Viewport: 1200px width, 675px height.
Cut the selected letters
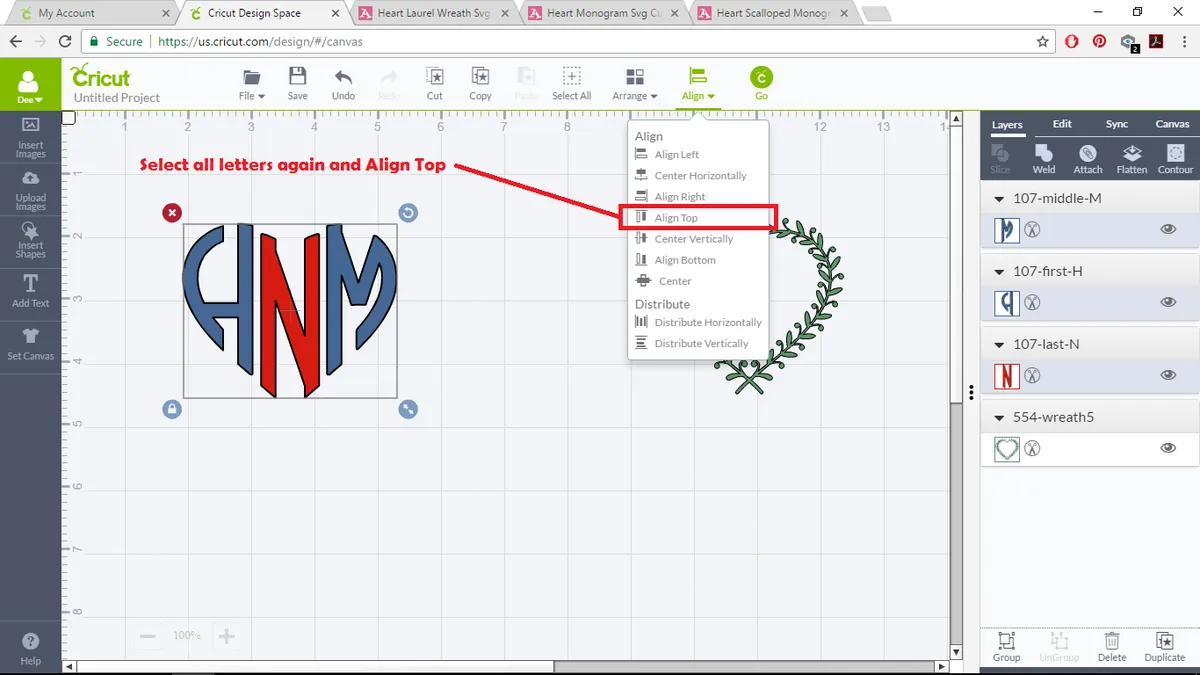[x=434, y=84]
